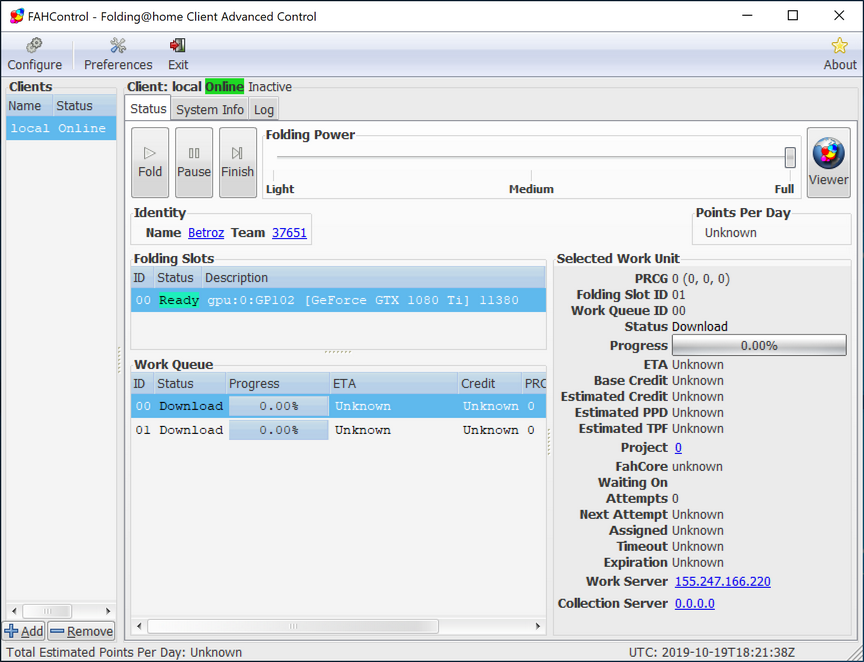Click Work Queue Status column header
864x662 pixels.
click(x=190, y=384)
